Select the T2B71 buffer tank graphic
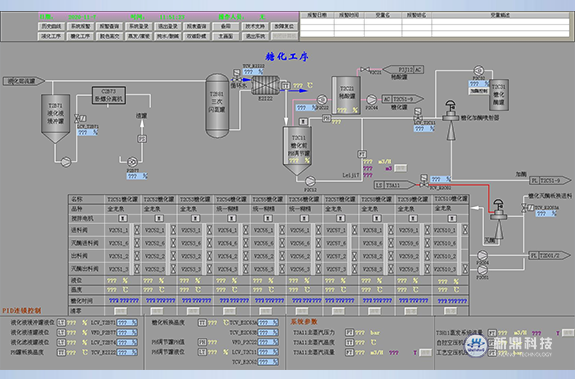 (55, 118)
